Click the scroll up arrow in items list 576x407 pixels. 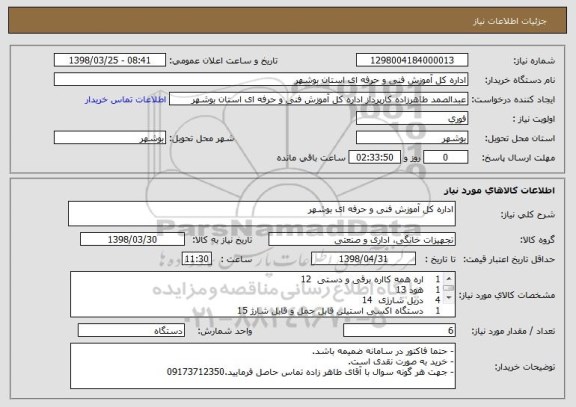click(x=449, y=278)
